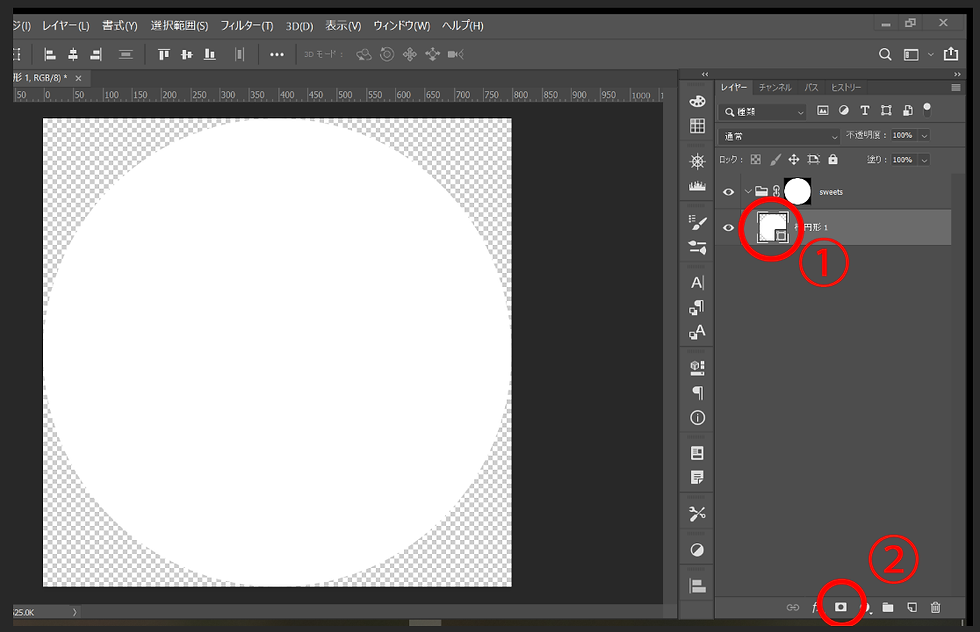Viewport: 980px width, 632px height.
Task: Toggle the shape layer filter
Action: pos(886,111)
